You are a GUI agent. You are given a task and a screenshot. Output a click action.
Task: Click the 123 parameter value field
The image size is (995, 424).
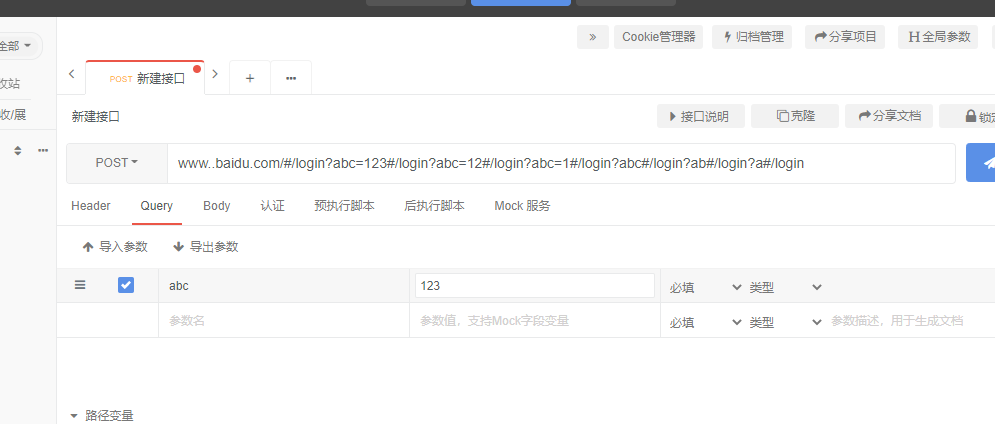[x=534, y=286]
